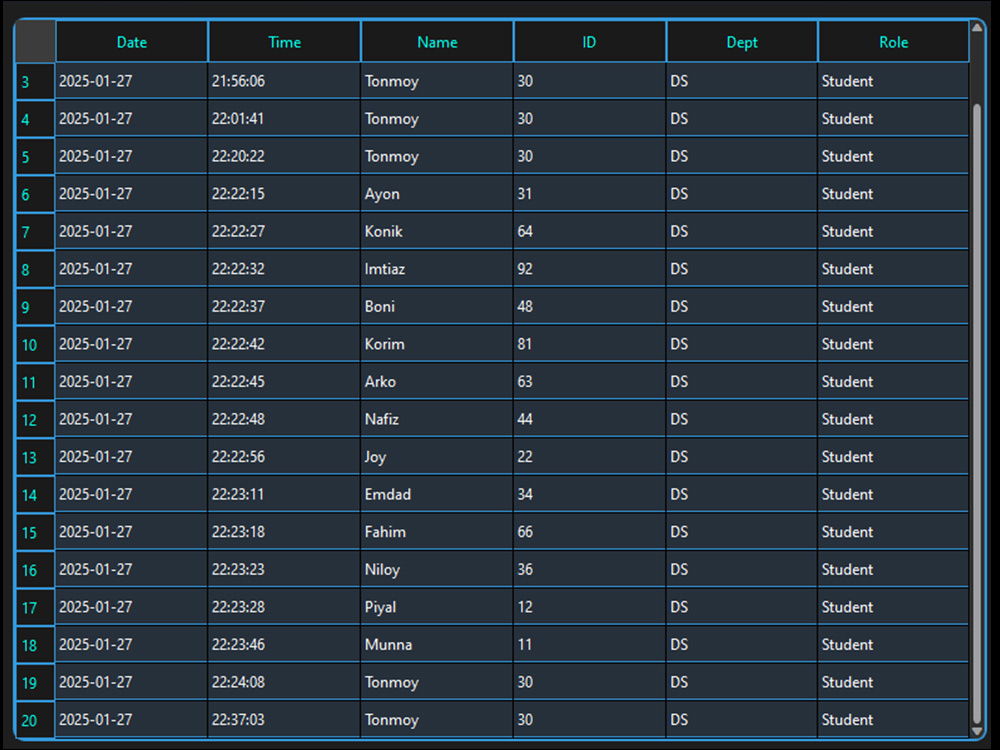Select row header 14
The height and width of the screenshot is (750, 1000).
[x=35, y=496]
